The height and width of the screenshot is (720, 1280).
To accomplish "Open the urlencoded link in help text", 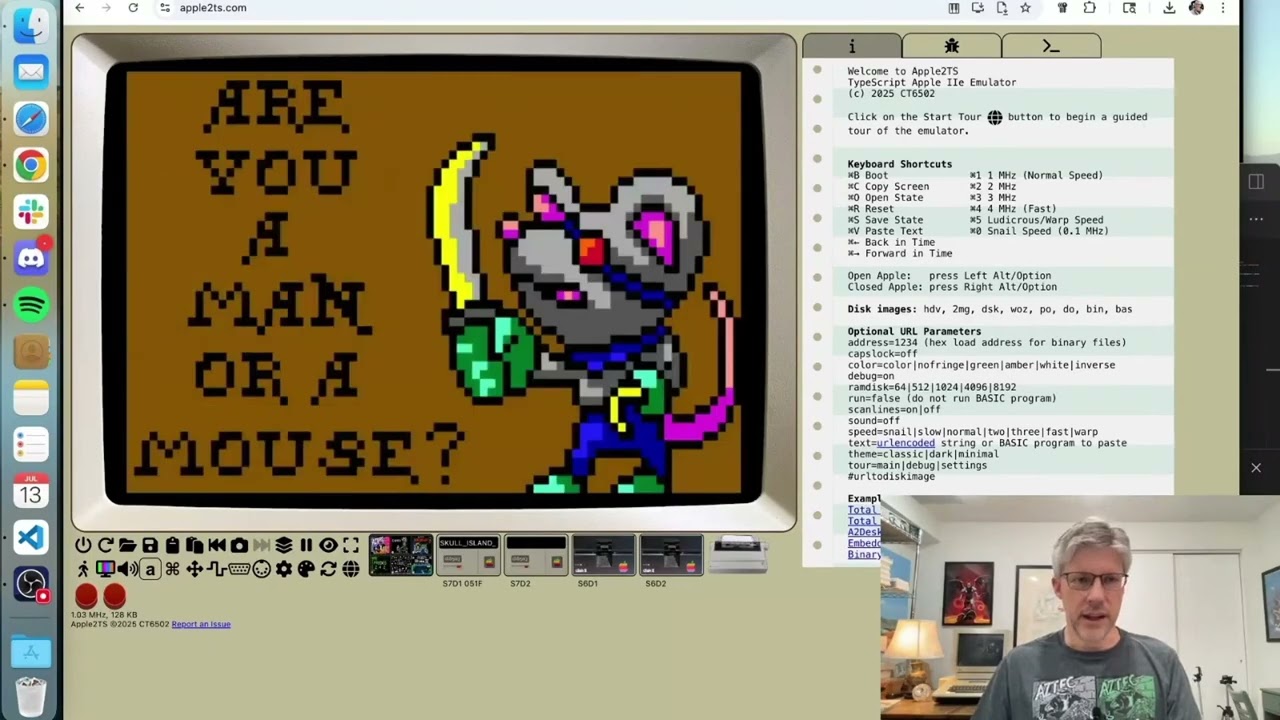I will 906,443.
